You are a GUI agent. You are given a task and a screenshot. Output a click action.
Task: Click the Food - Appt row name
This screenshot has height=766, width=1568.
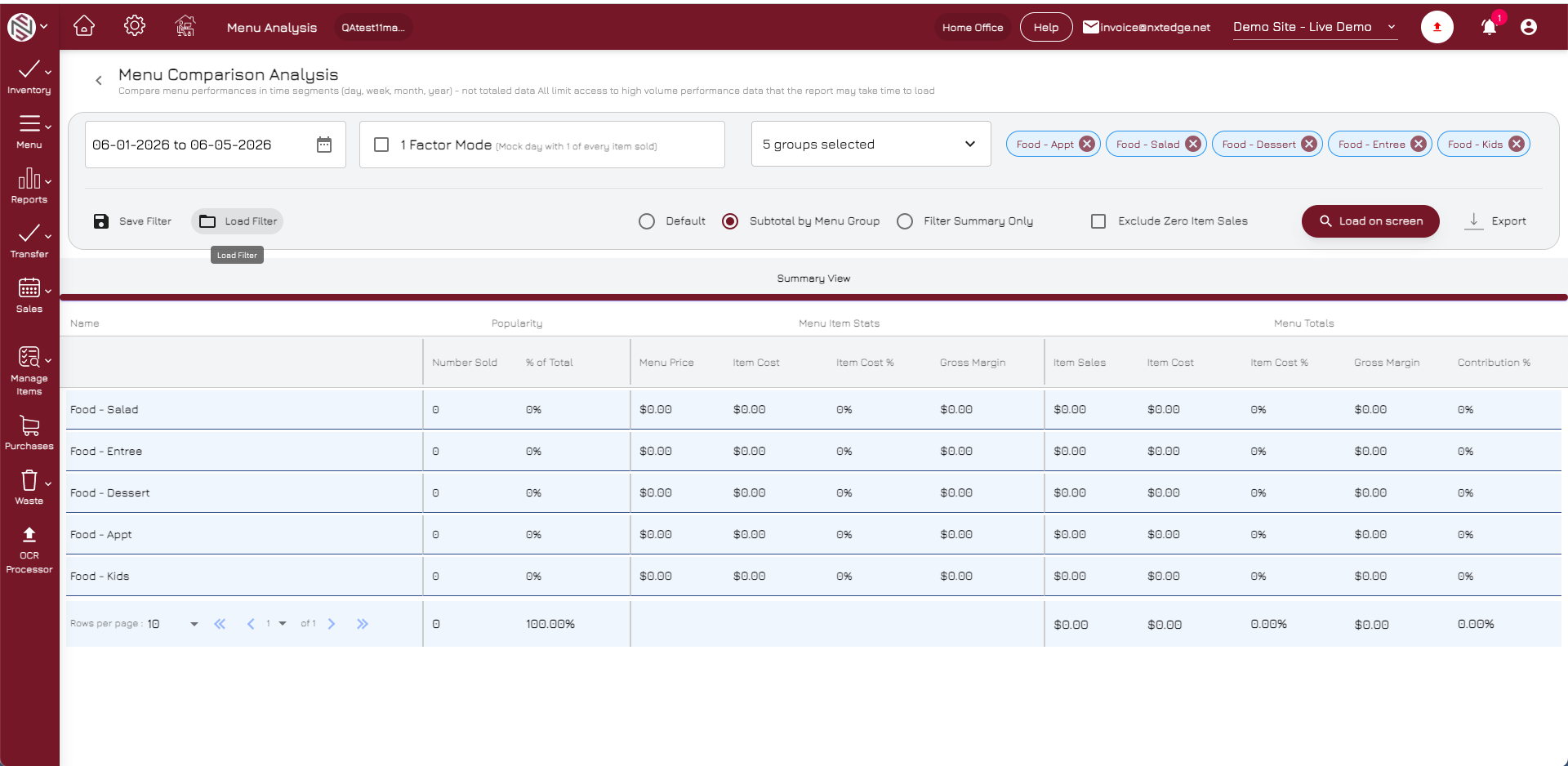(x=101, y=534)
